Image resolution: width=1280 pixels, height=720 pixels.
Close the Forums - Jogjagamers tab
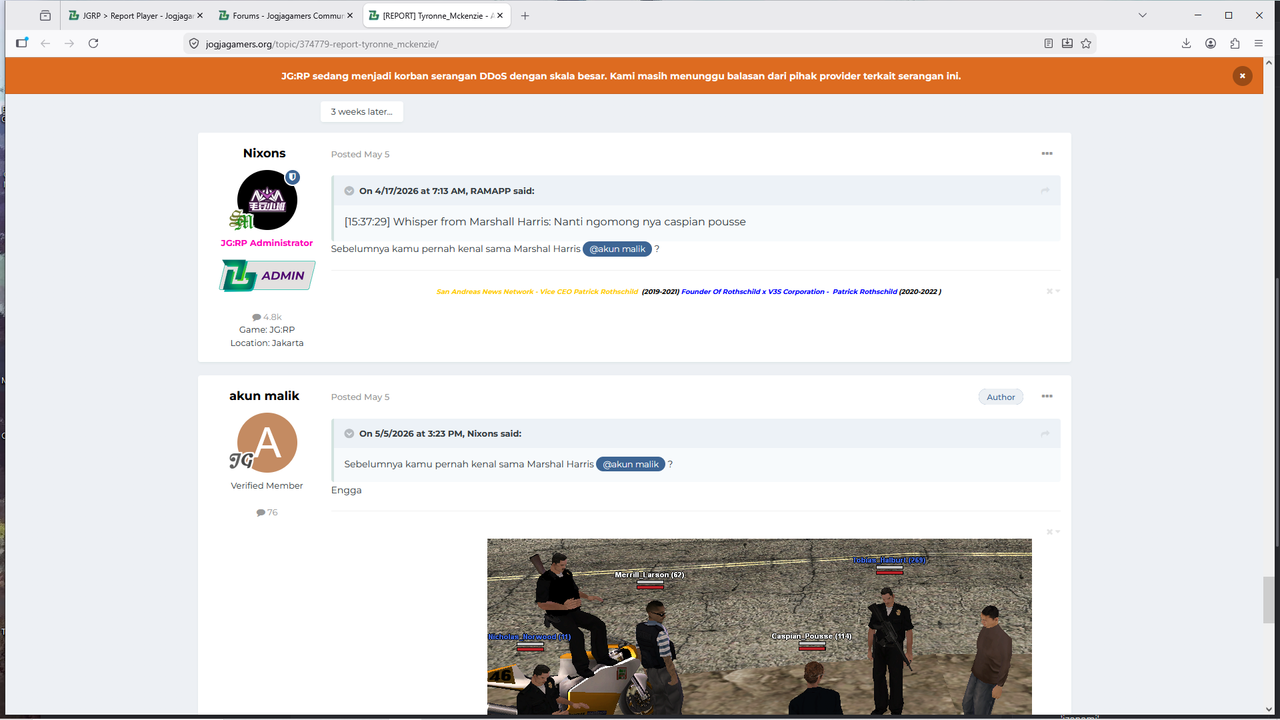pyautogui.click(x=349, y=16)
